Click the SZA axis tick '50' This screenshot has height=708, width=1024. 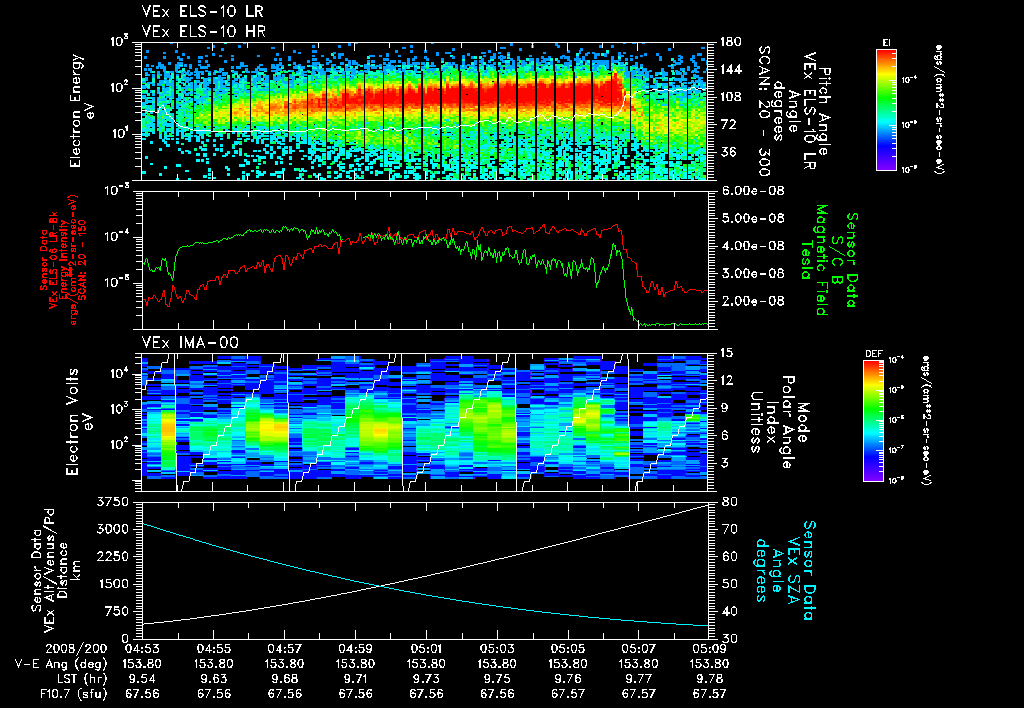730,584
